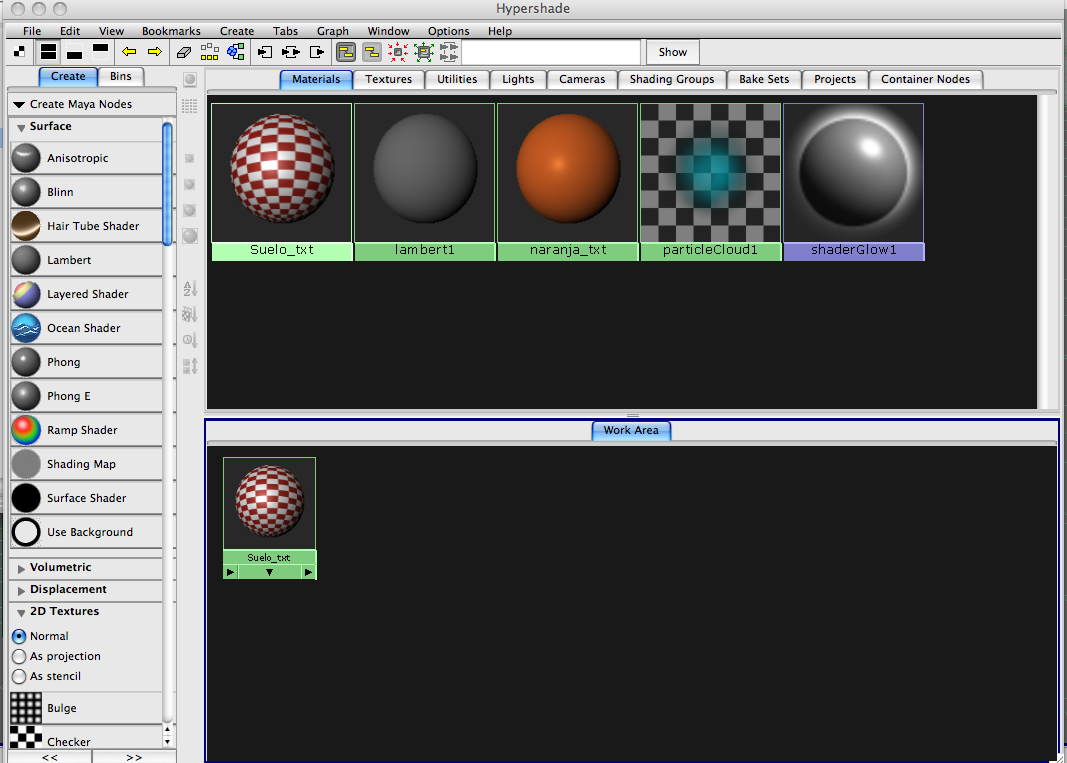Enable the As projection option
The width and height of the screenshot is (1067, 763).
tap(19, 656)
